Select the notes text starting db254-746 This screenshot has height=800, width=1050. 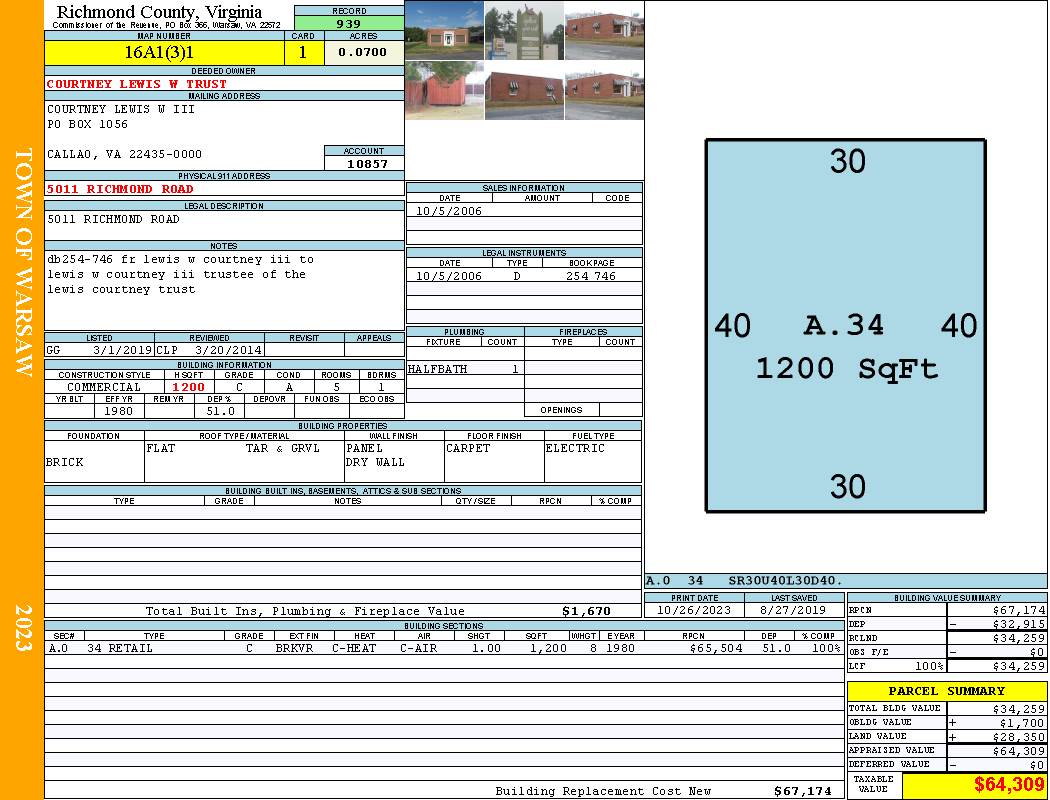pos(180,274)
